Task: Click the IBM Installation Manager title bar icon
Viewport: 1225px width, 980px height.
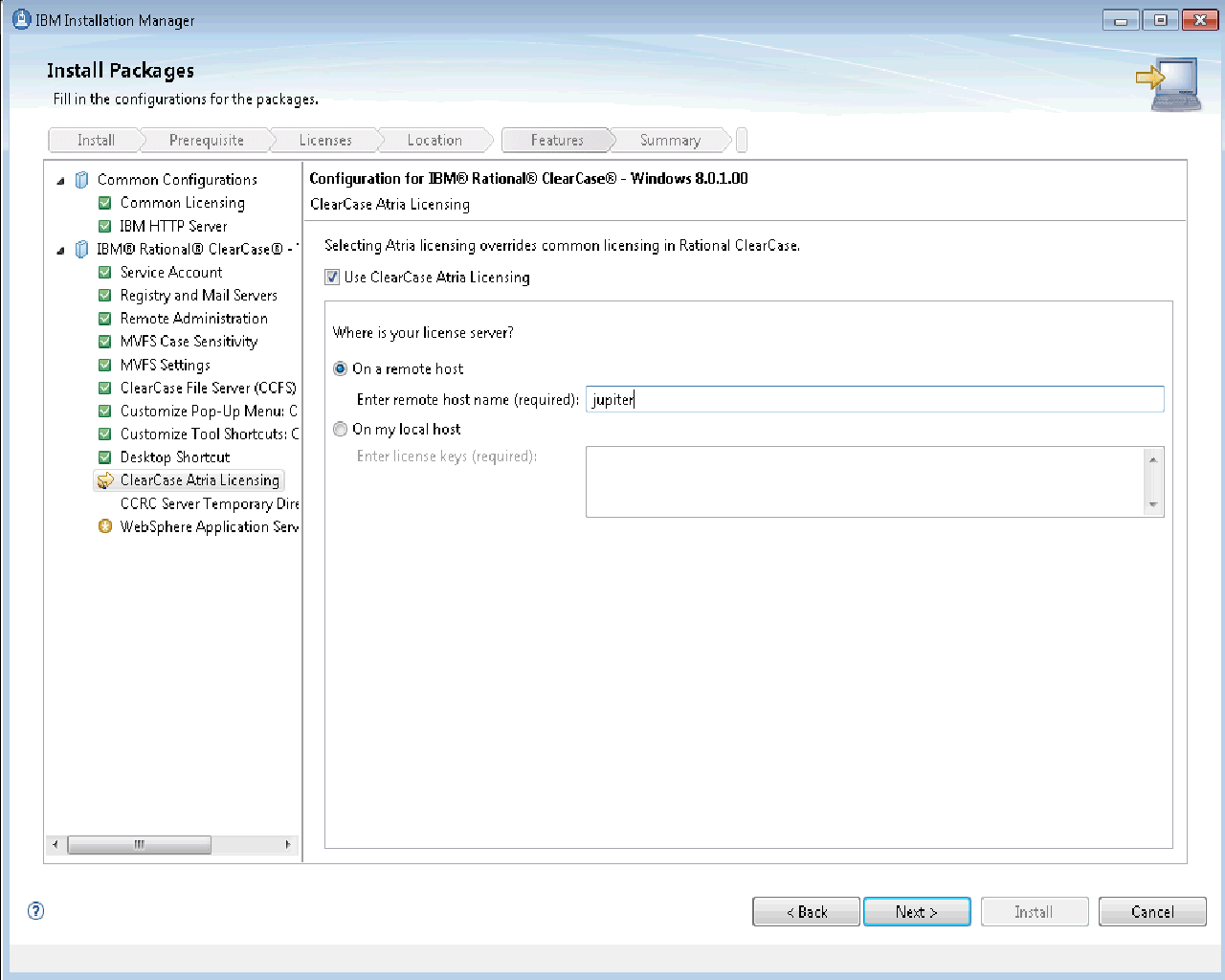Action: 21,19
